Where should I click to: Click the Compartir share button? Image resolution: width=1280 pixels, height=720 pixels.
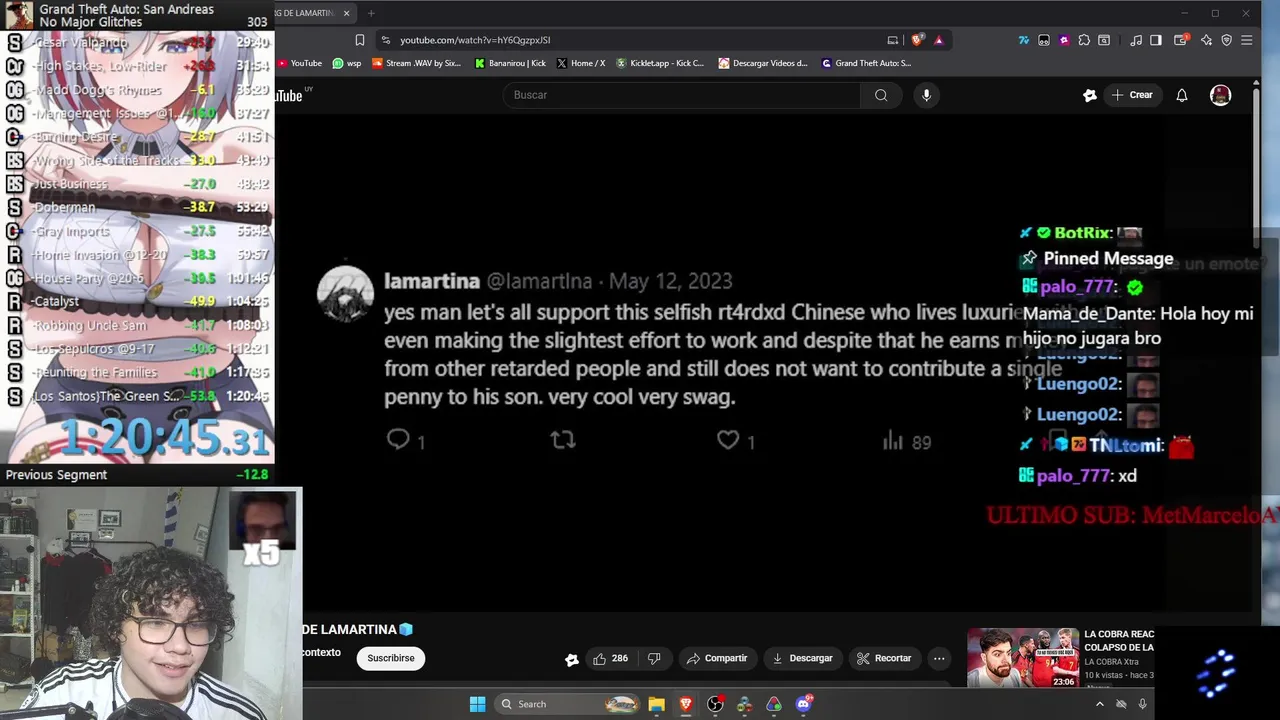(717, 658)
